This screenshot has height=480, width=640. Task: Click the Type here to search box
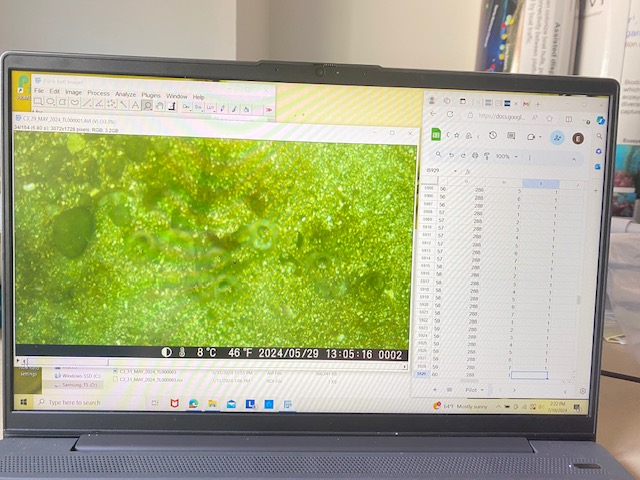(x=89, y=403)
